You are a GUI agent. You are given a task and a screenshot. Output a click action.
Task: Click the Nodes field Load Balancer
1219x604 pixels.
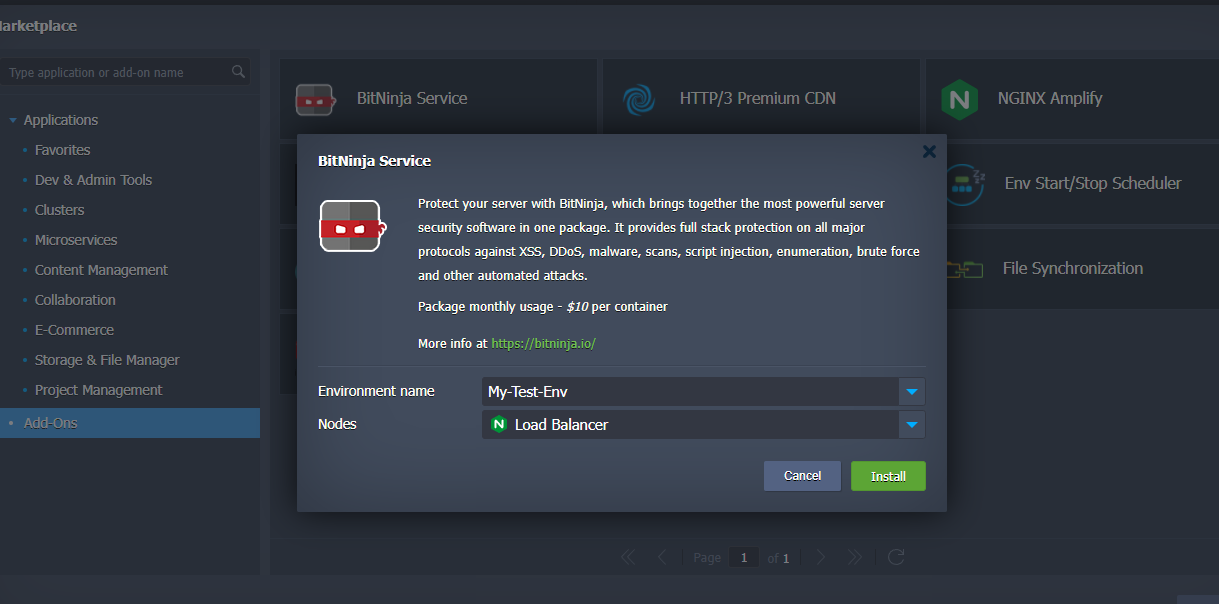pos(690,425)
